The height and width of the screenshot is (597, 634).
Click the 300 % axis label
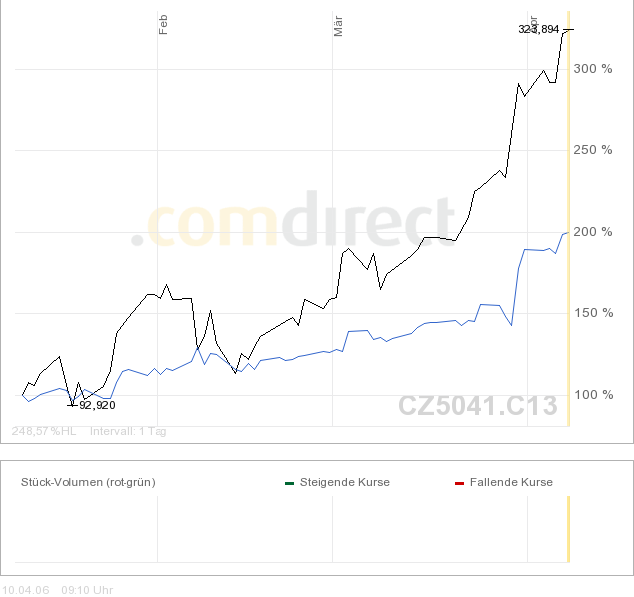592,69
